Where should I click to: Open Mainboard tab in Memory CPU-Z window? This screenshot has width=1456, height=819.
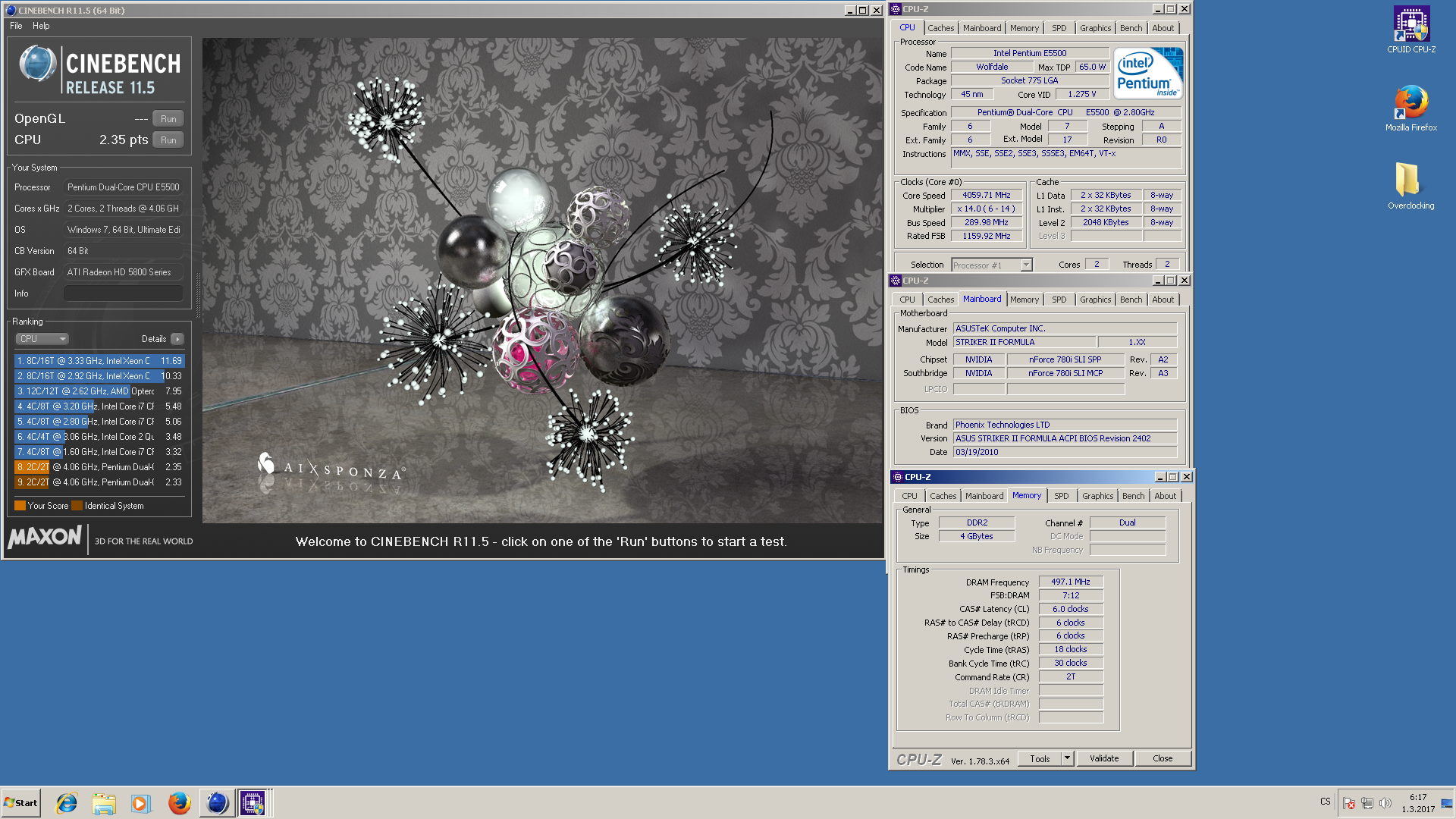coord(984,496)
